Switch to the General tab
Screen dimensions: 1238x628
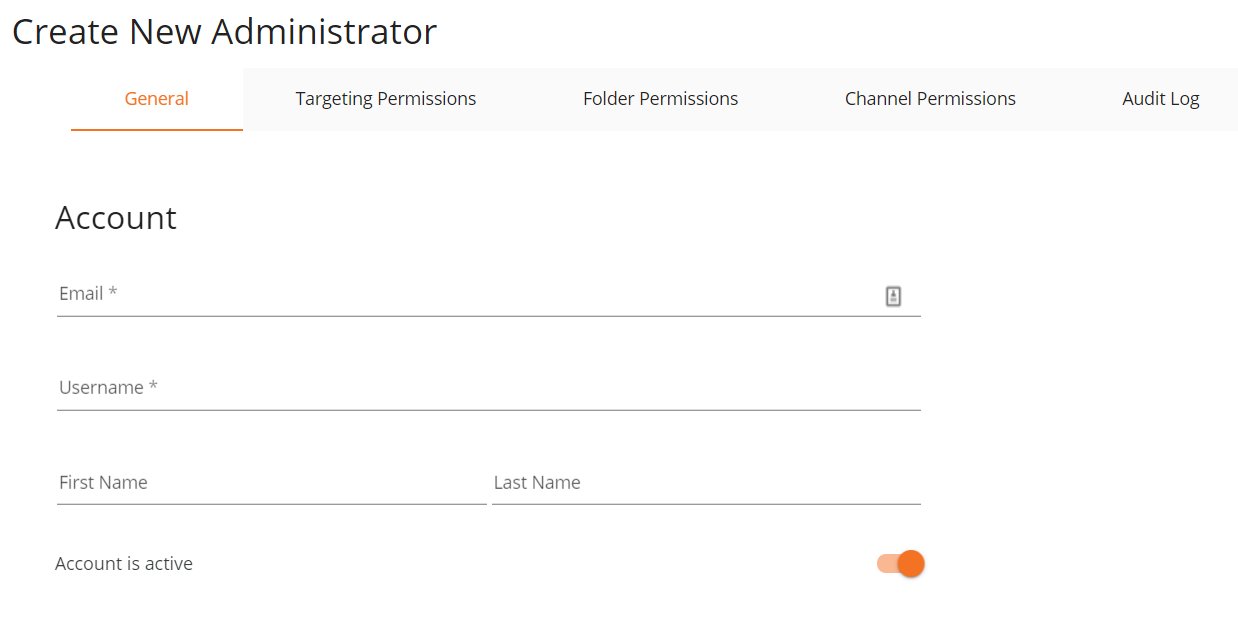[157, 99]
